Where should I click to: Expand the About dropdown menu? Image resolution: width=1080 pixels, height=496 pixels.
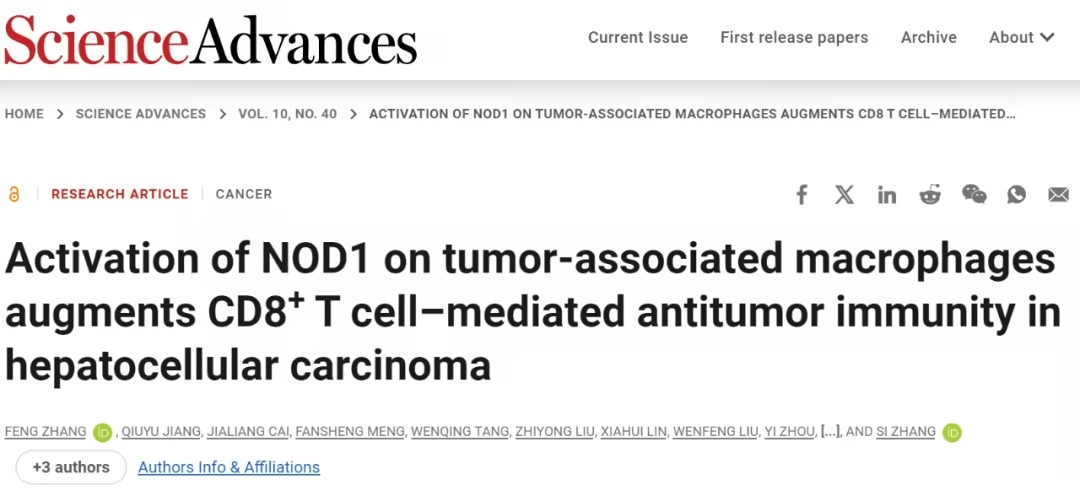pos(1022,37)
